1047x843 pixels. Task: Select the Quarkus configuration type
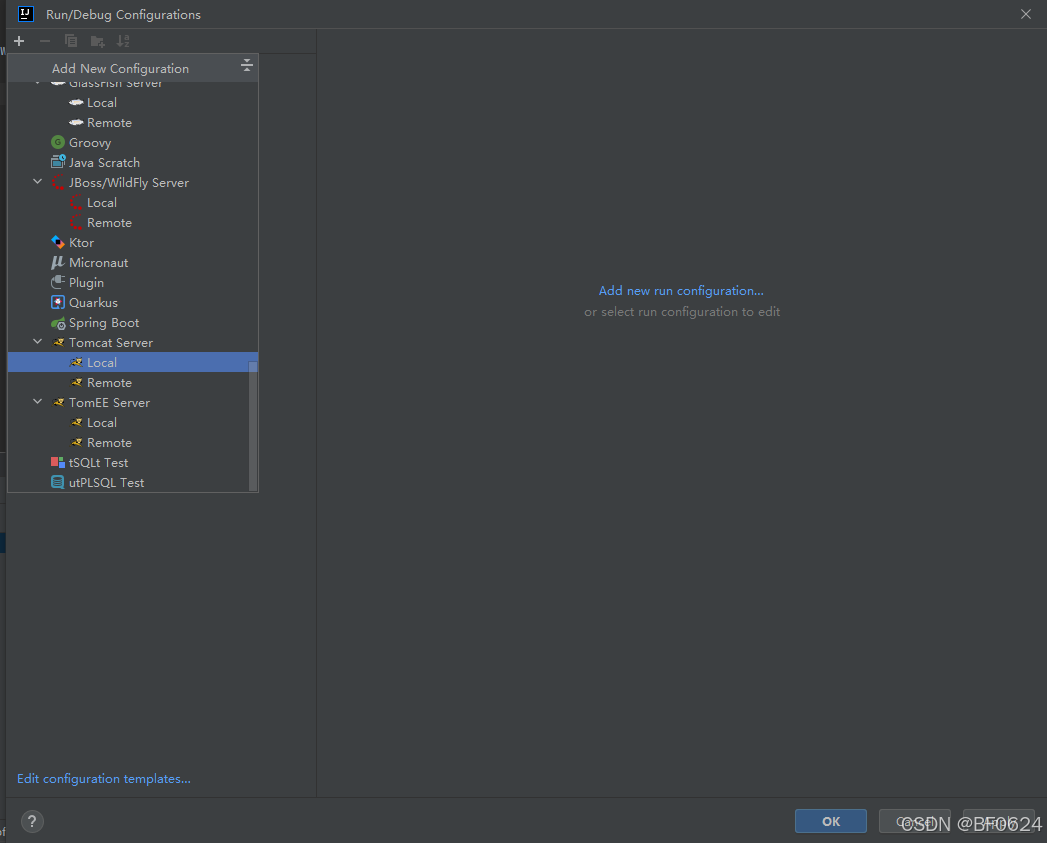132,303
